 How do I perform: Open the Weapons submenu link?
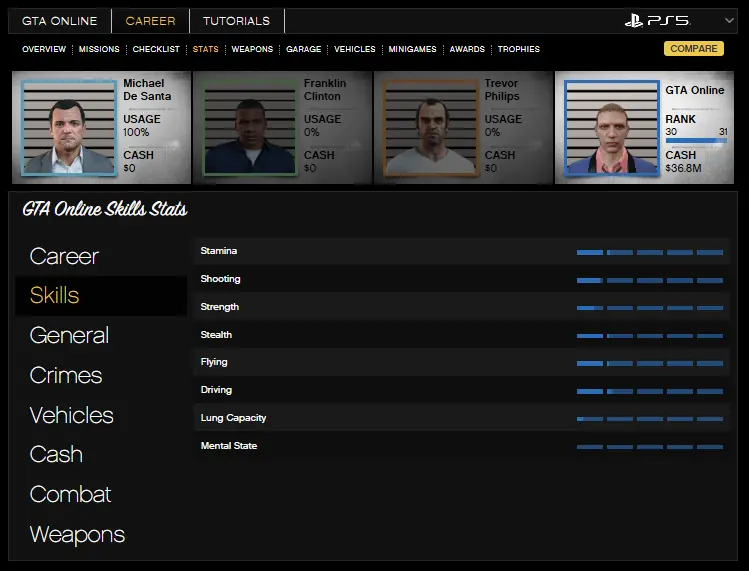[252, 49]
